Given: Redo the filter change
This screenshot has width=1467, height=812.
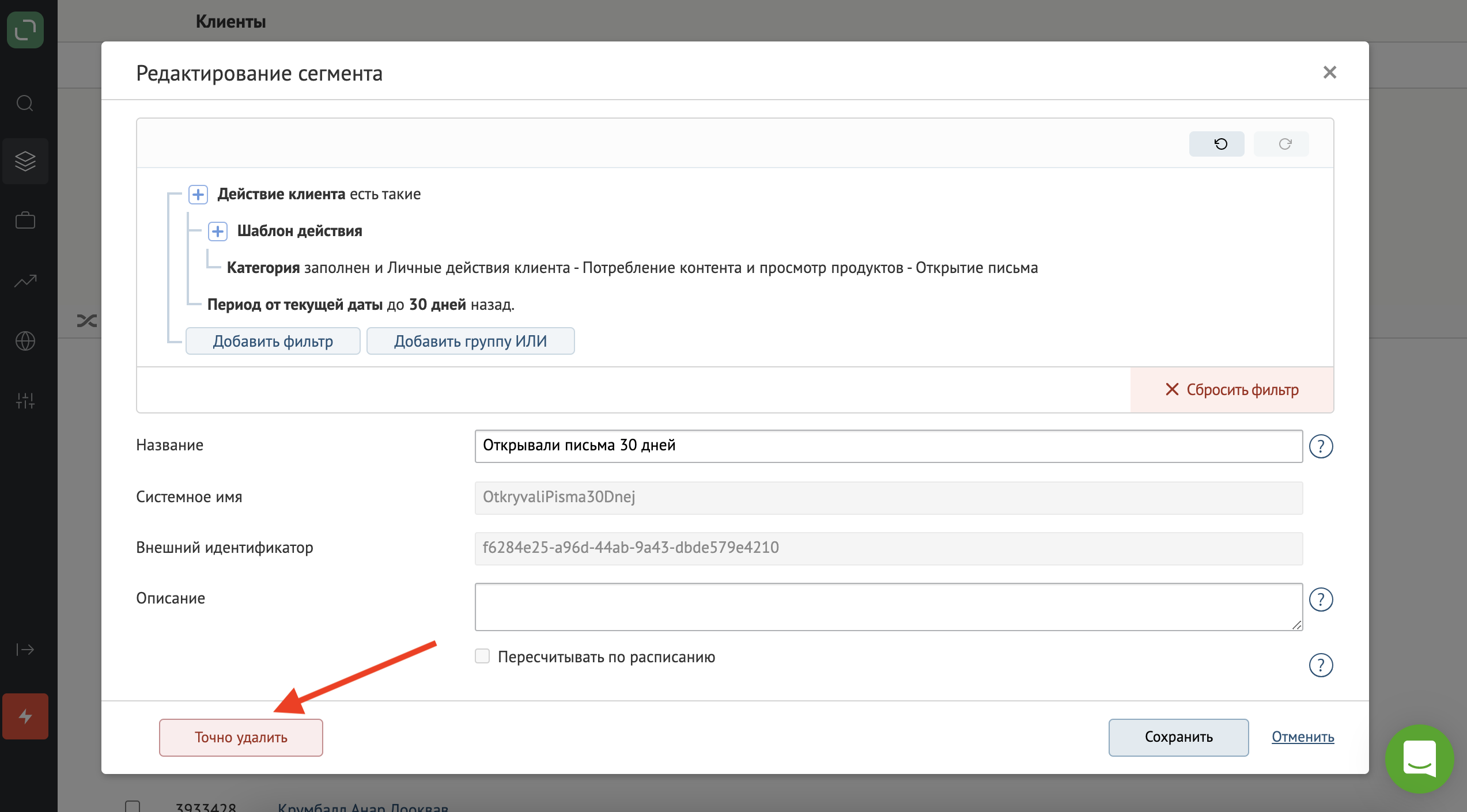Looking at the screenshot, I should tap(1281, 144).
